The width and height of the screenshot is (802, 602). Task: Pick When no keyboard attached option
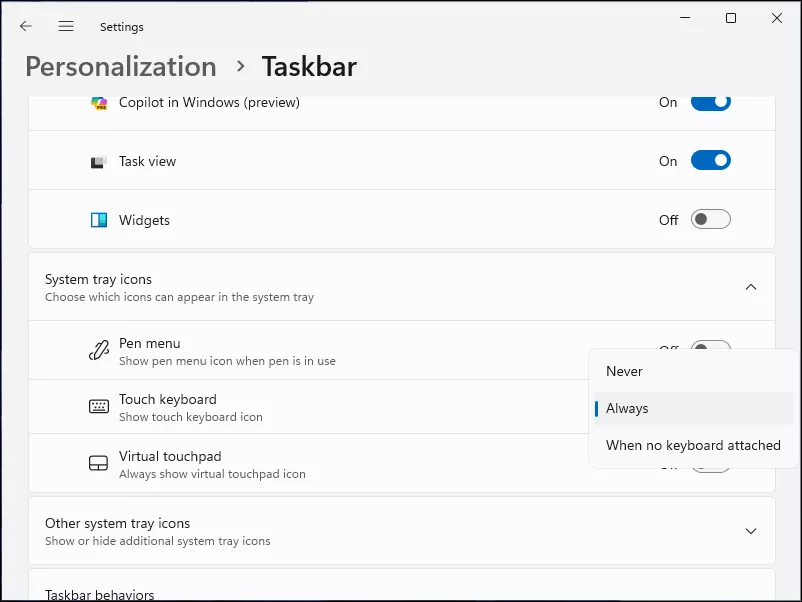[694, 445]
